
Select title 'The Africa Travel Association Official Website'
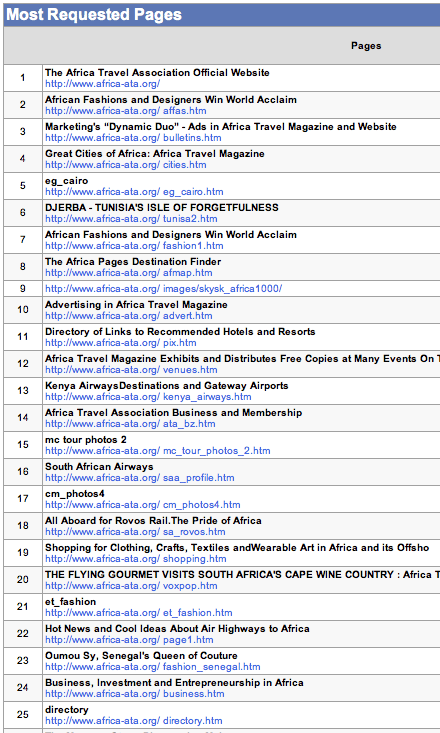pos(157,73)
